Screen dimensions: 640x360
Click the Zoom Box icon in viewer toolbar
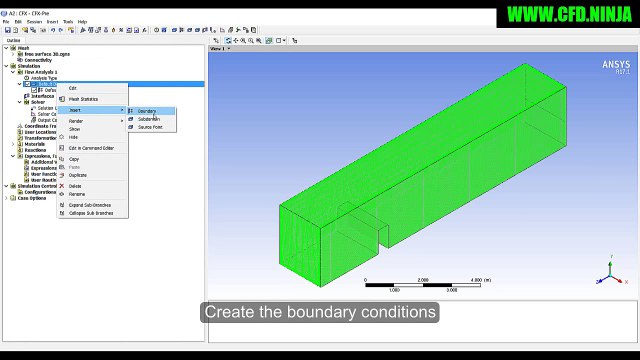pos(251,40)
